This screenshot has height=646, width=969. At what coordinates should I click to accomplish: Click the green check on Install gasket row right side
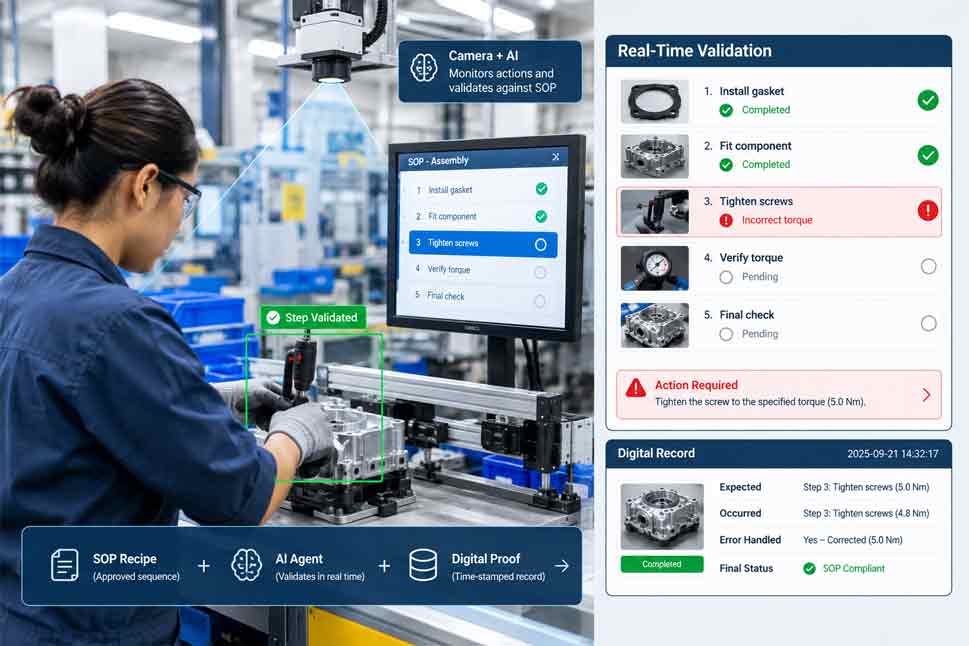tap(928, 100)
